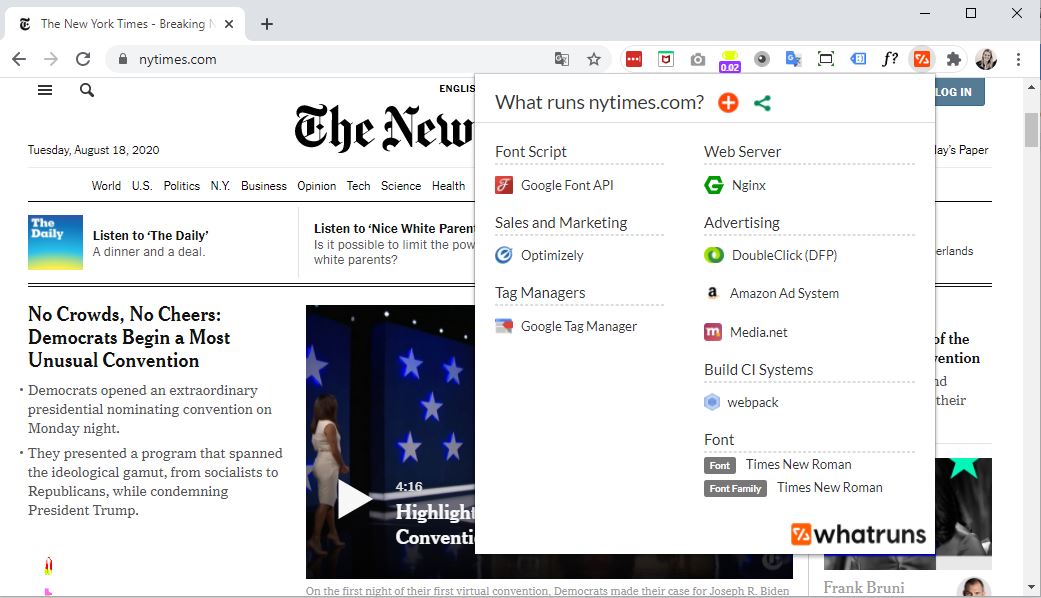Click the DoubleClick (DFP) logo icon
This screenshot has width=1041, height=598.
pyautogui.click(x=714, y=255)
